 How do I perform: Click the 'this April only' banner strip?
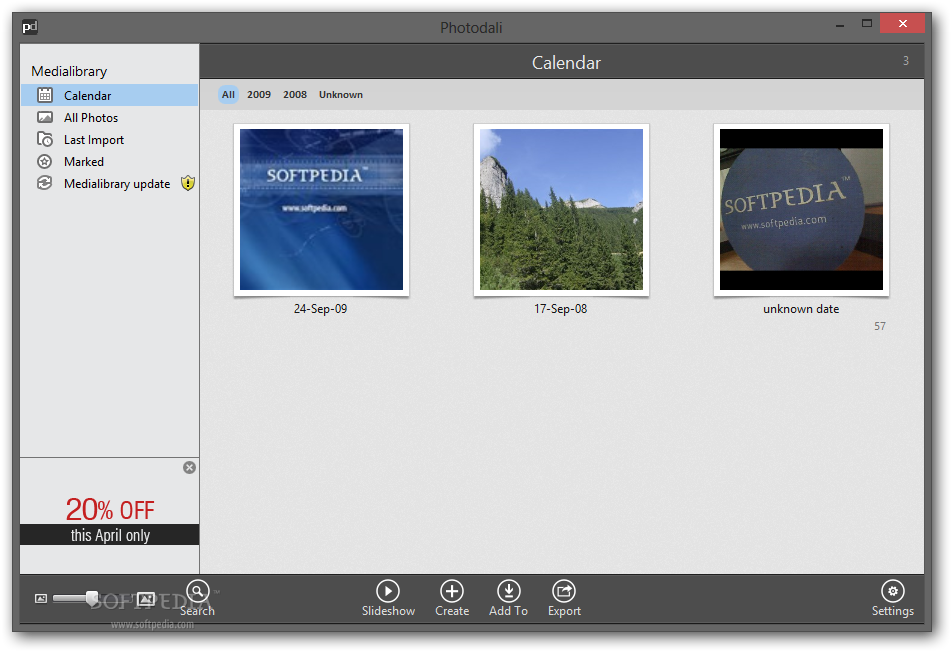point(110,535)
